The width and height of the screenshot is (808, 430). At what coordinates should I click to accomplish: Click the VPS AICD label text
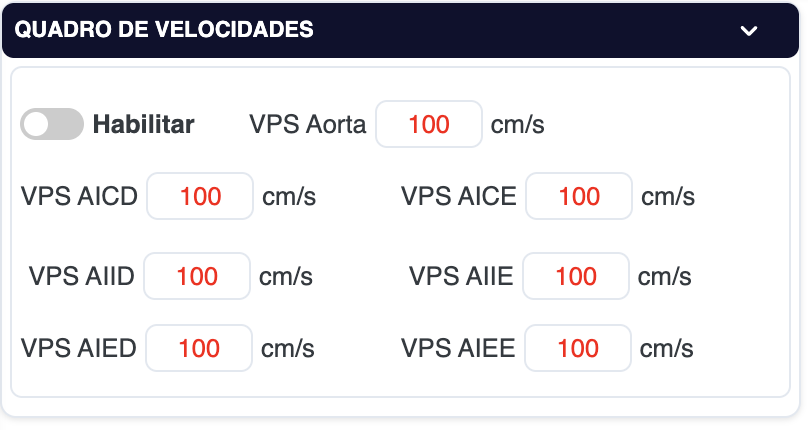tap(79, 196)
